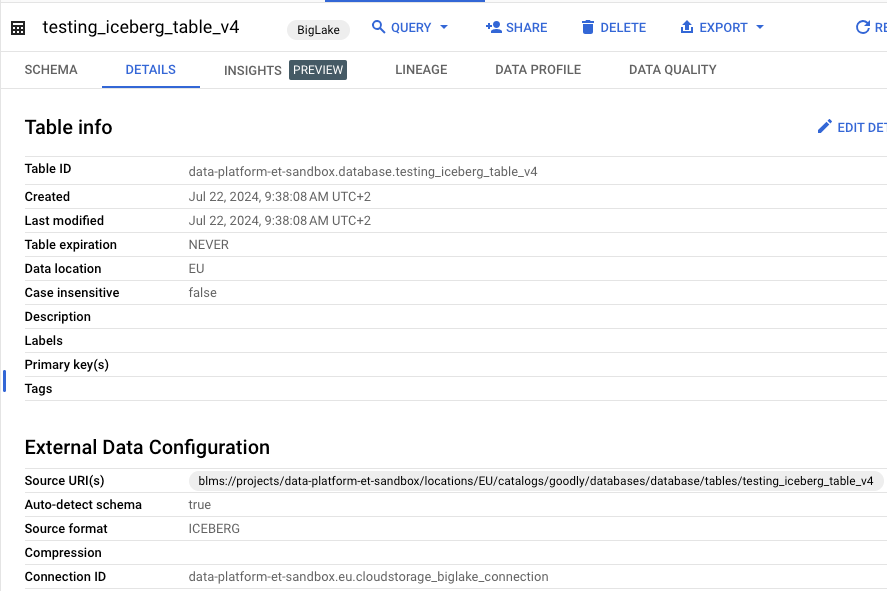
Task: Click the Data location label
Action: tap(63, 269)
